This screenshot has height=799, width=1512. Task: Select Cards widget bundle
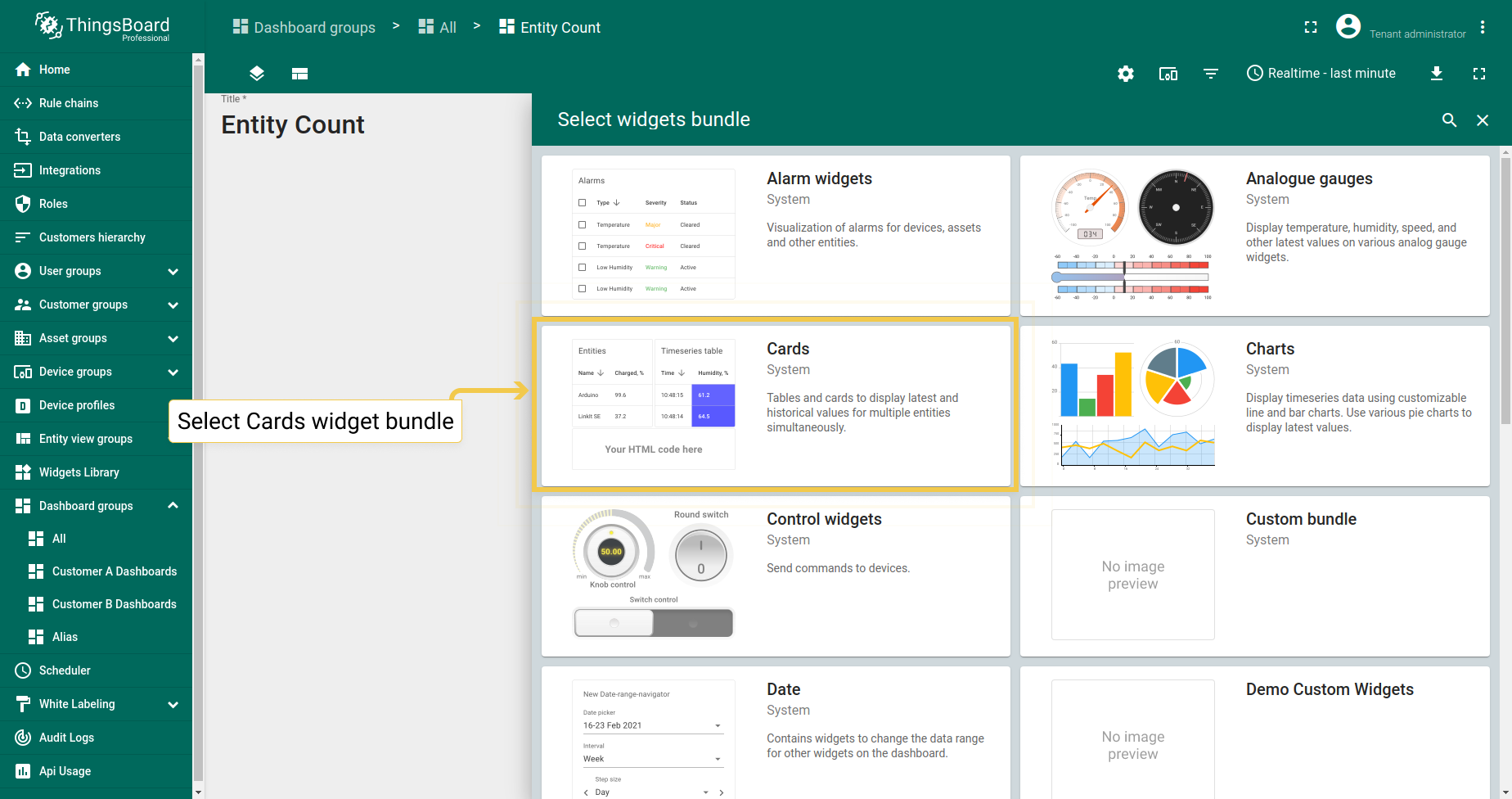pos(776,406)
